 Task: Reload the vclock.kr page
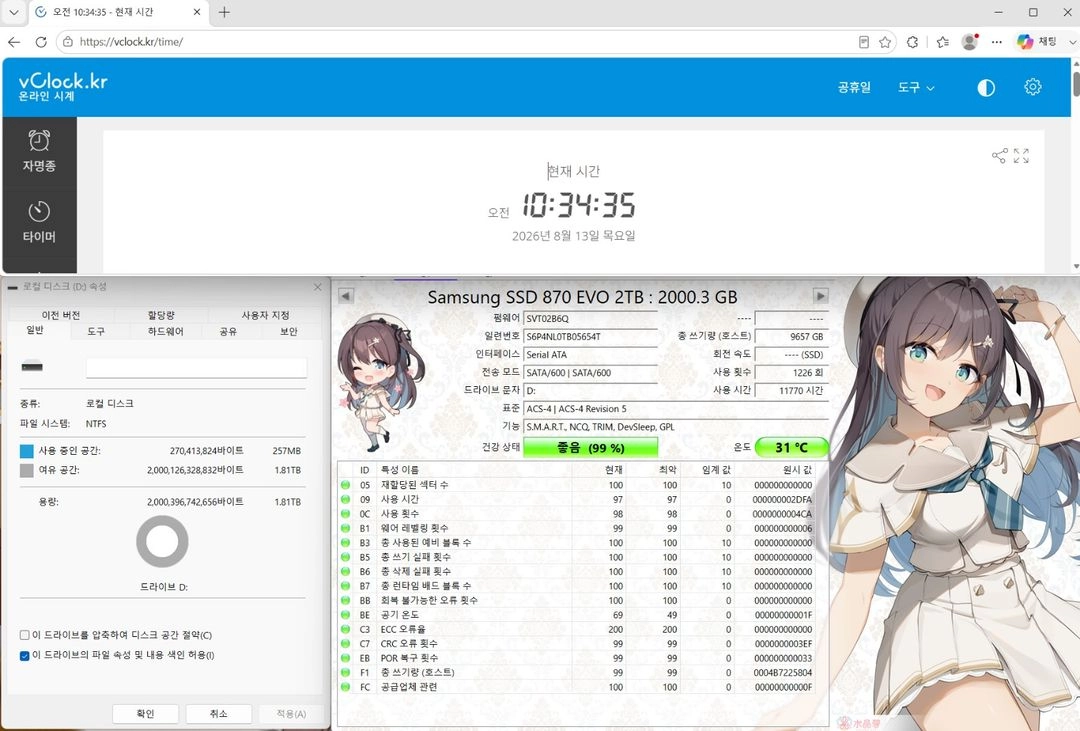[41, 42]
